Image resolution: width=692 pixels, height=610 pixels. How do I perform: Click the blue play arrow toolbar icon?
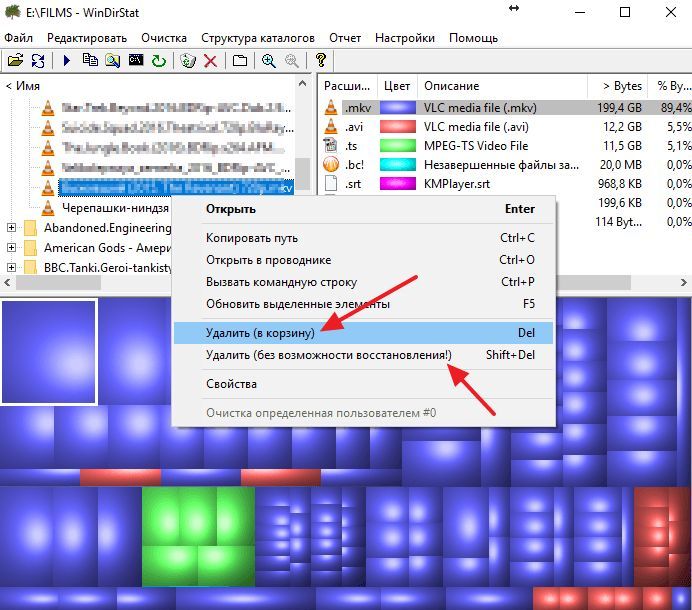point(67,60)
